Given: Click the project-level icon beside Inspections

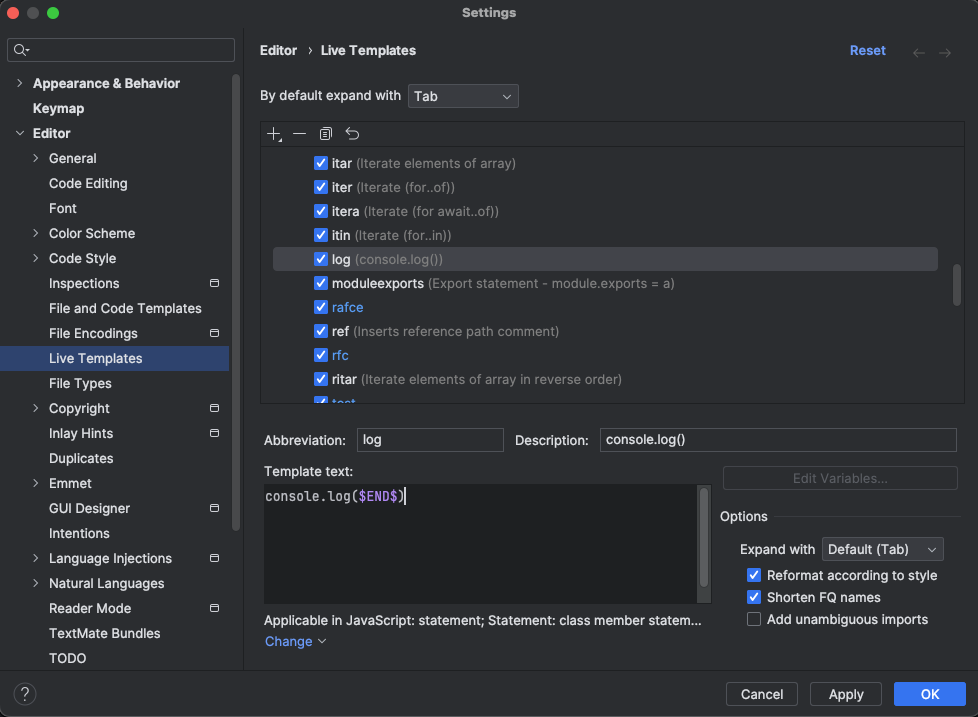Looking at the screenshot, I should 214,284.
